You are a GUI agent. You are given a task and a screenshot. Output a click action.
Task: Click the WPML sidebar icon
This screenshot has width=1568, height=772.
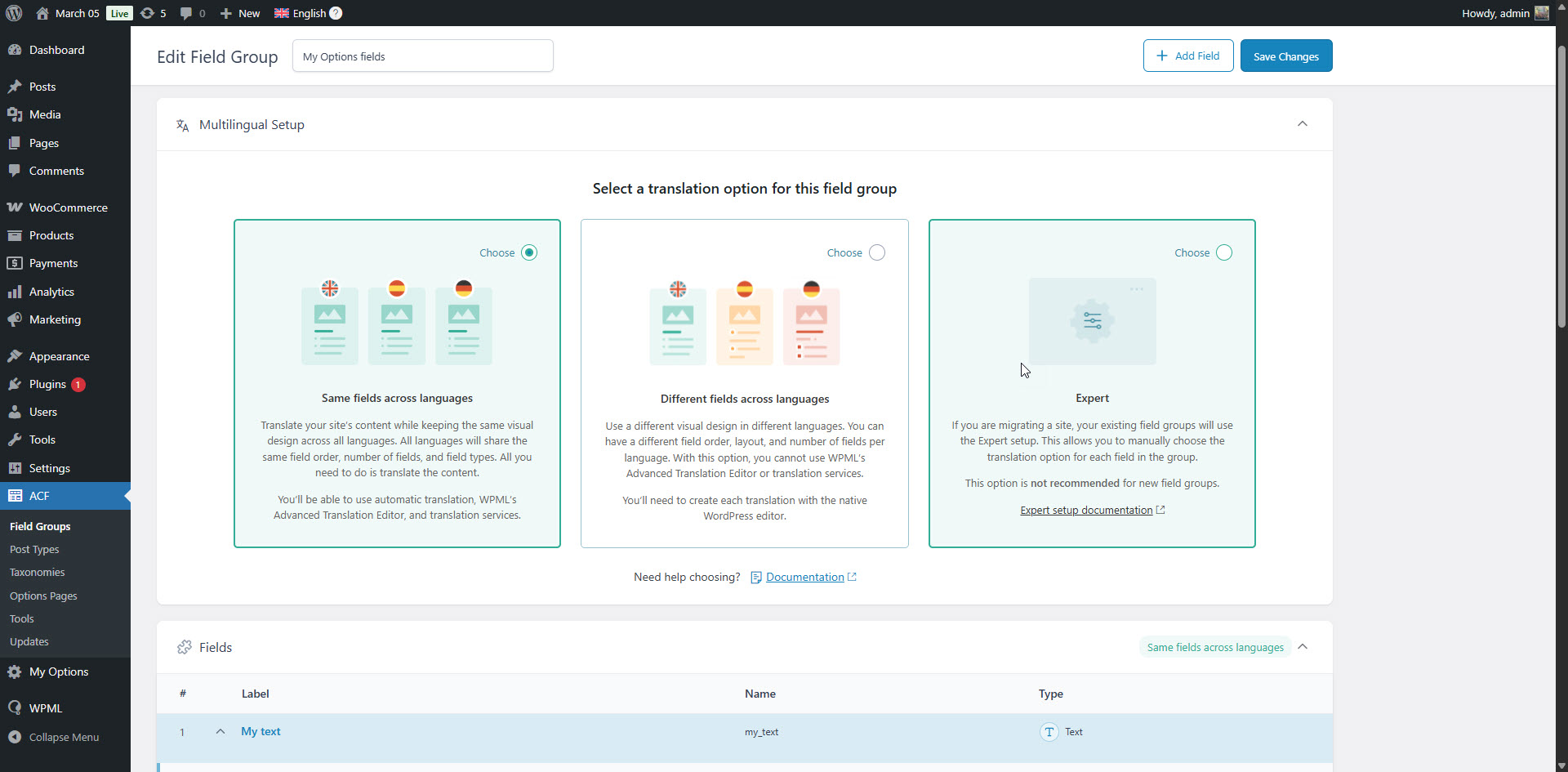15,708
